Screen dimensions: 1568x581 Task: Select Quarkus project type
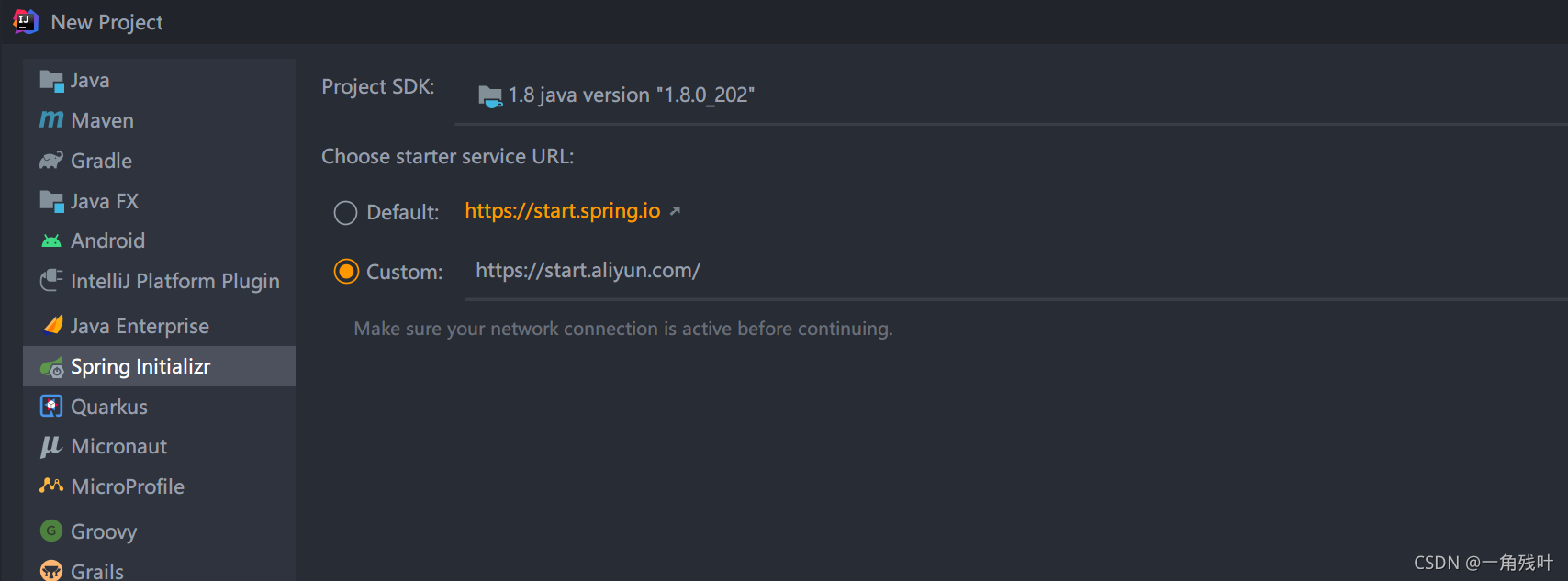pos(159,407)
